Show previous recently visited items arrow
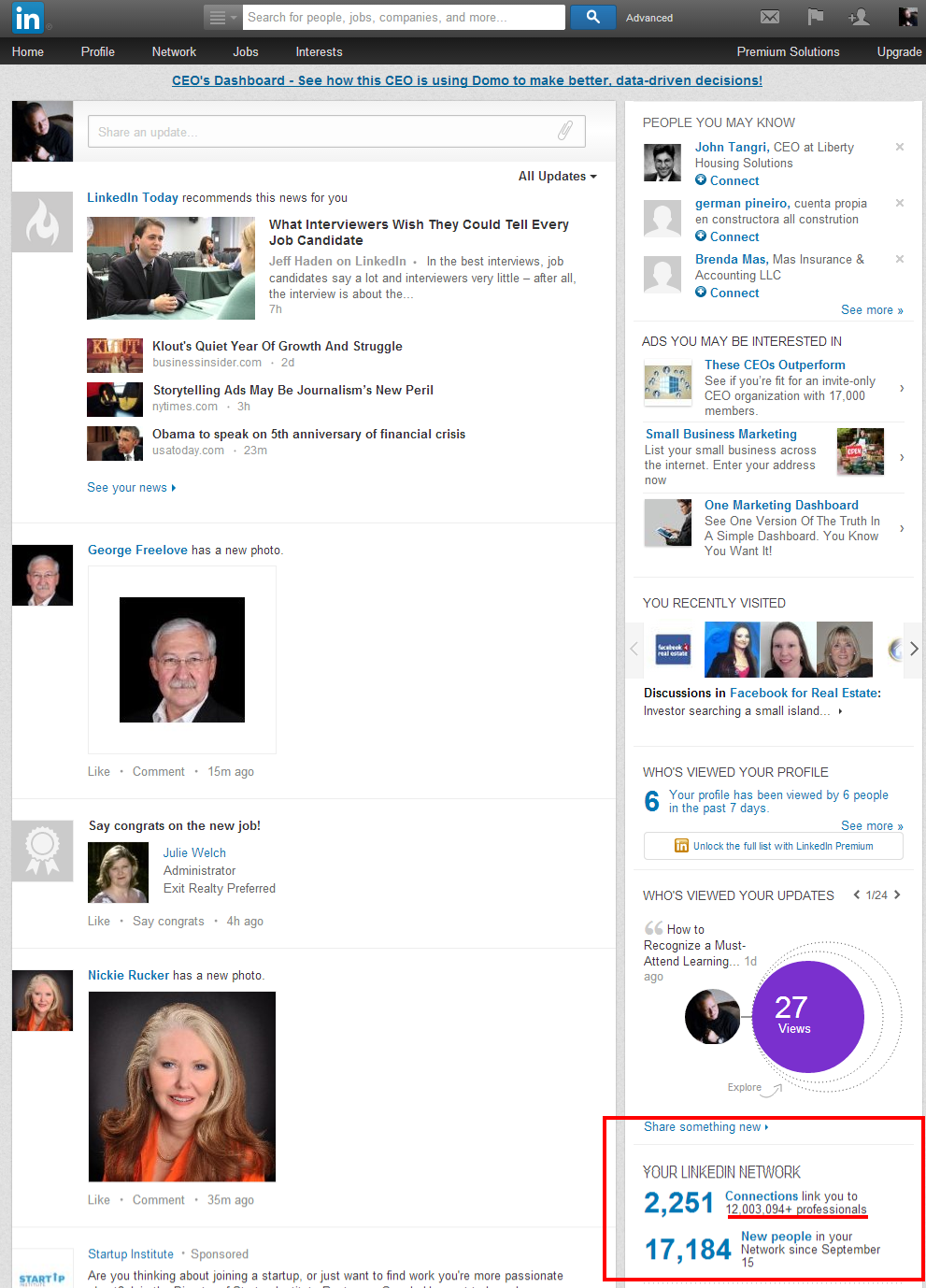 click(634, 649)
